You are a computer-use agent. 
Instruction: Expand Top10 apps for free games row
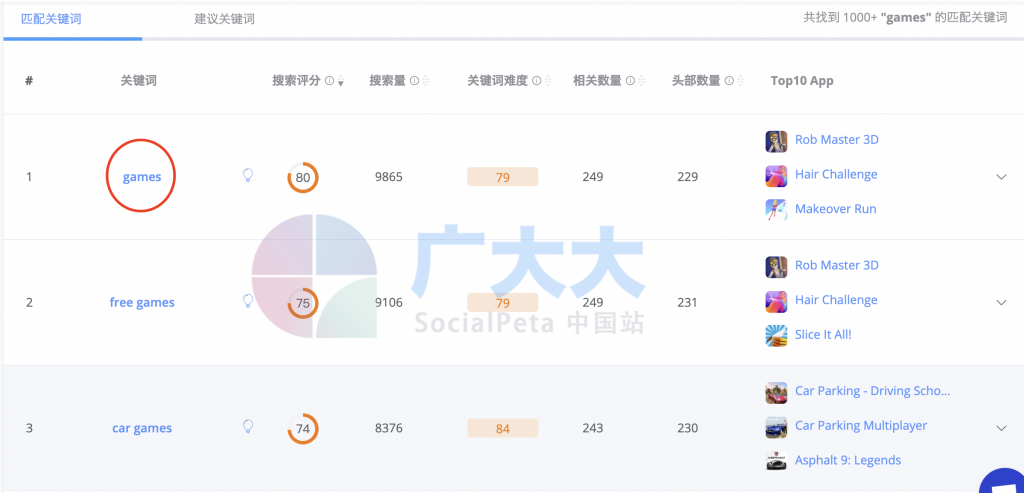point(1001,302)
